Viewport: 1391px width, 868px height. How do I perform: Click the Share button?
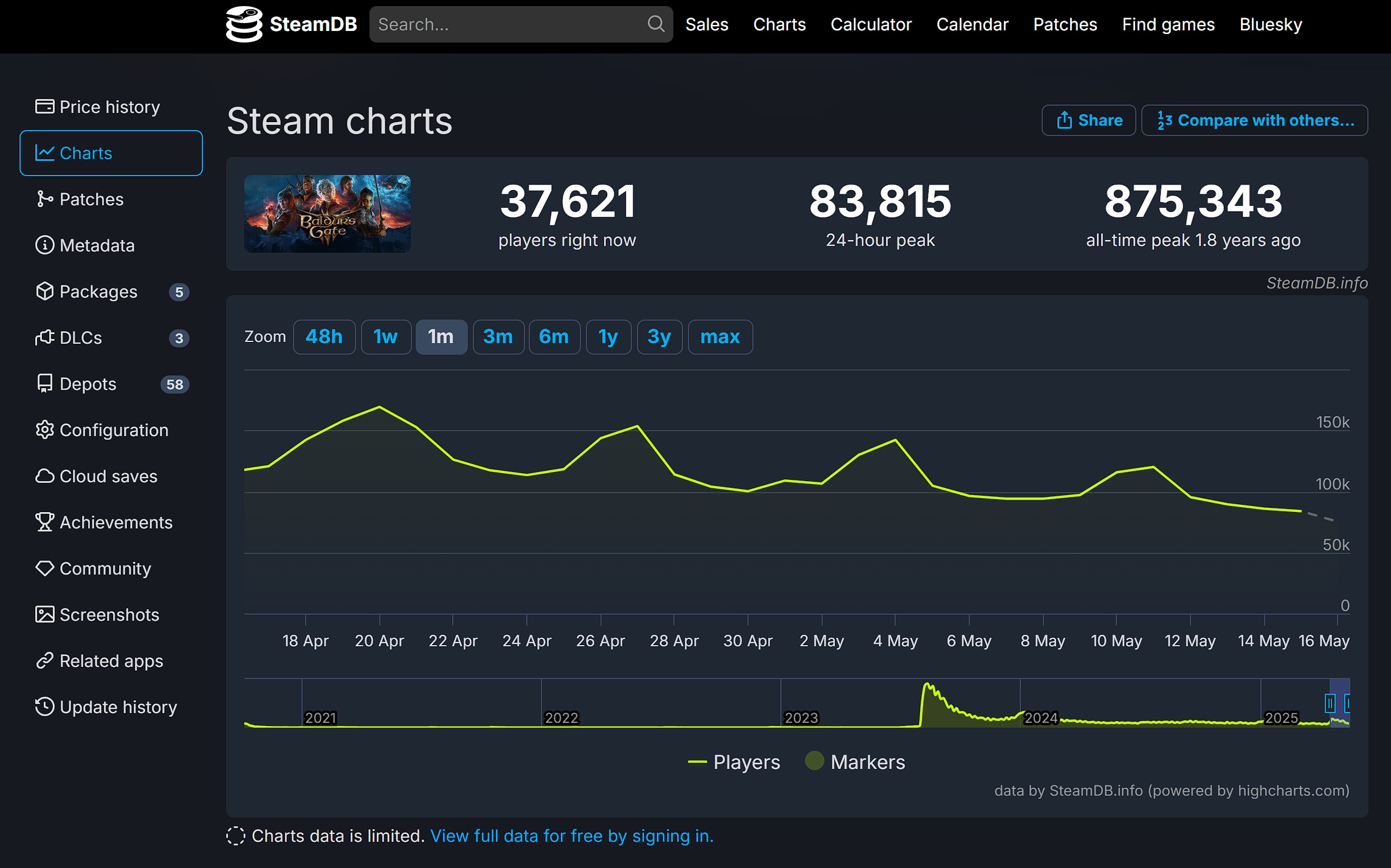1088,120
